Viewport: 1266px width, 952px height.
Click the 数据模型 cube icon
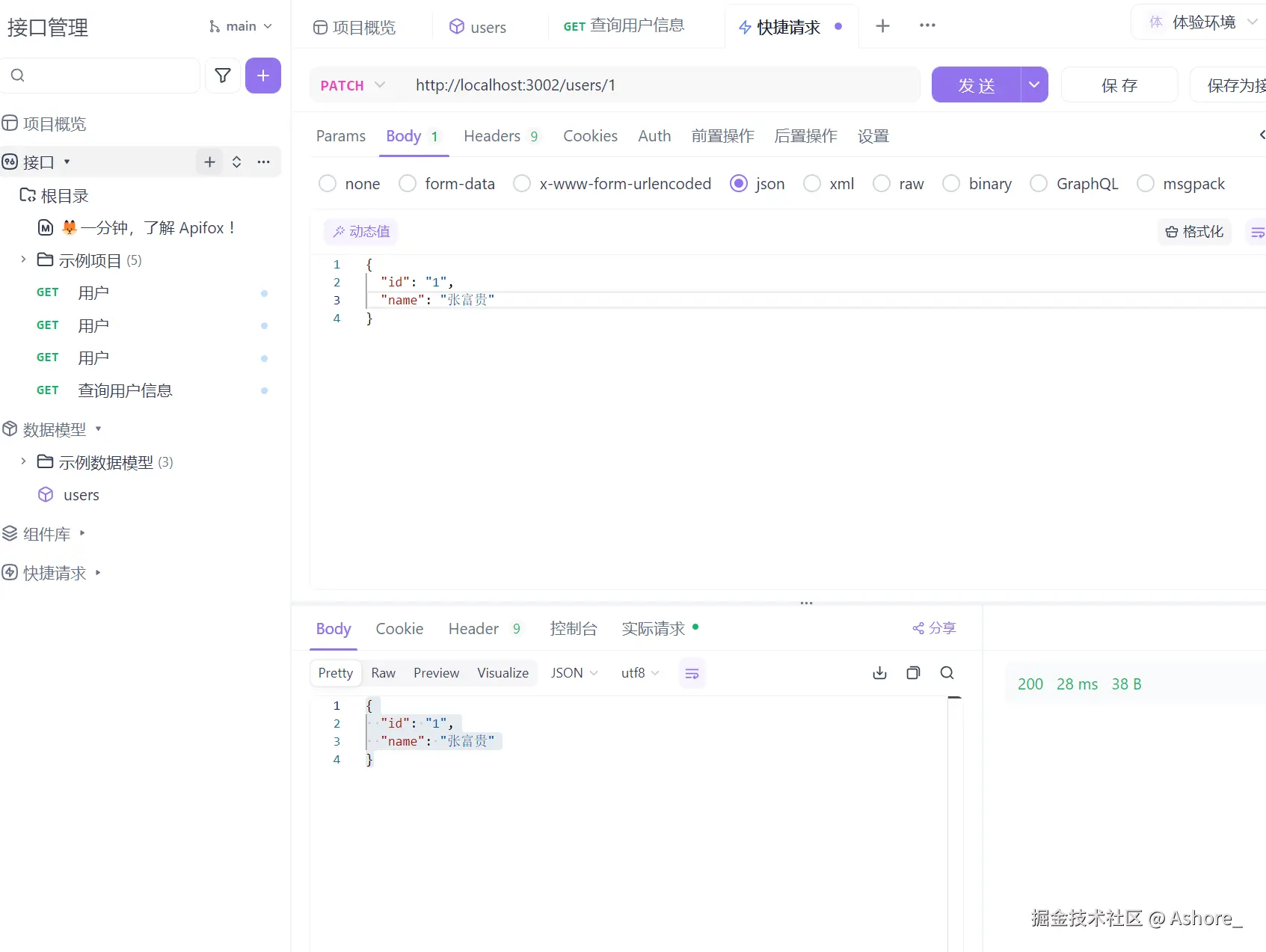(10, 429)
